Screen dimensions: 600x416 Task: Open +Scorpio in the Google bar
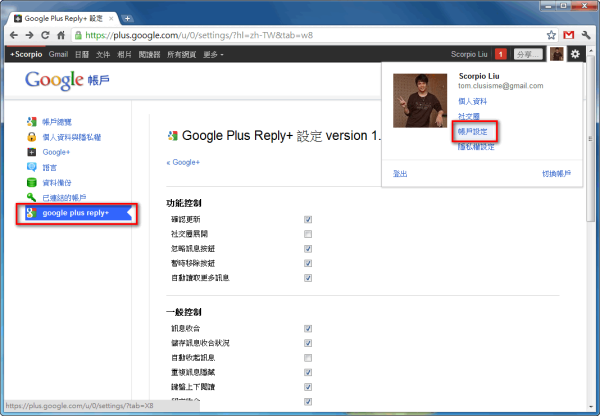(x=26, y=54)
